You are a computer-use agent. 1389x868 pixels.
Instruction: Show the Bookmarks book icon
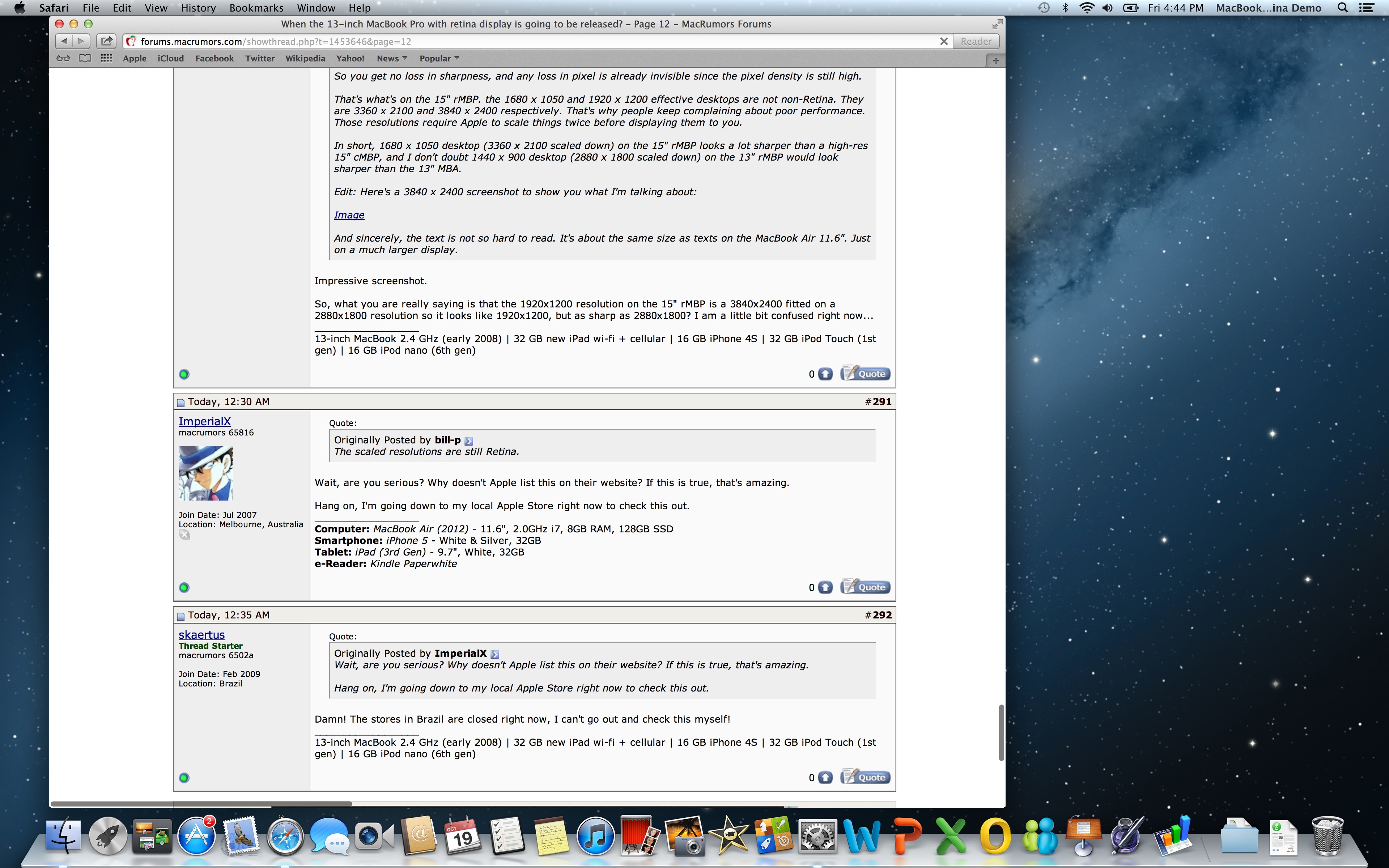pyautogui.click(x=85, y=59)
